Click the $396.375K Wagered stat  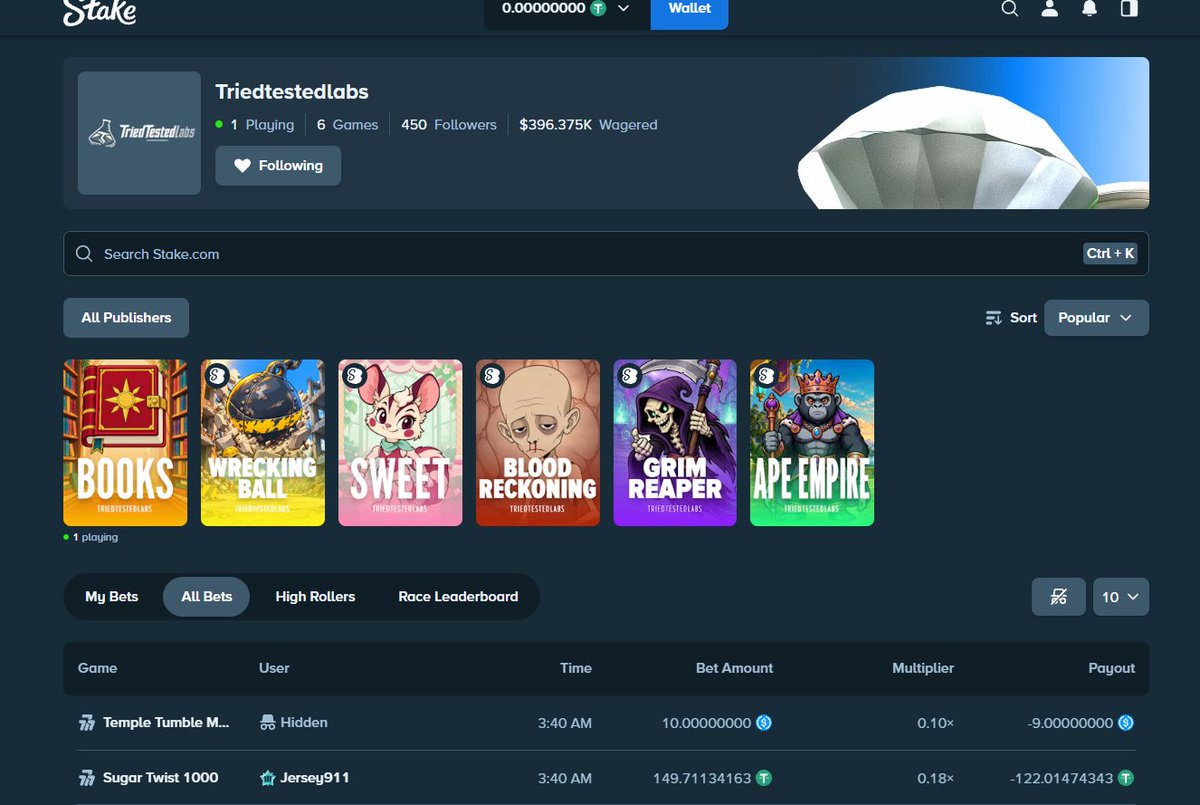point(588,125)
